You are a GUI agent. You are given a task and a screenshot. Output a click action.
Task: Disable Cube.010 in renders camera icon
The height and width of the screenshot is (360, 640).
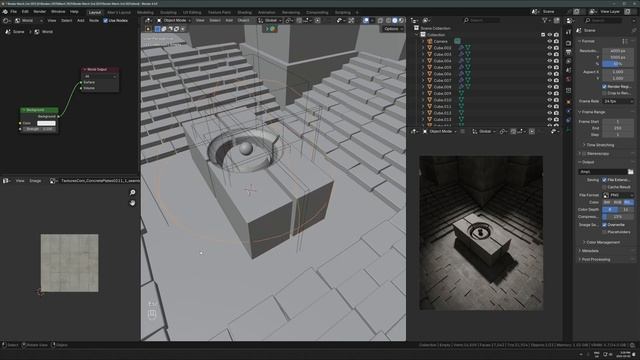(x=556, y=100)
